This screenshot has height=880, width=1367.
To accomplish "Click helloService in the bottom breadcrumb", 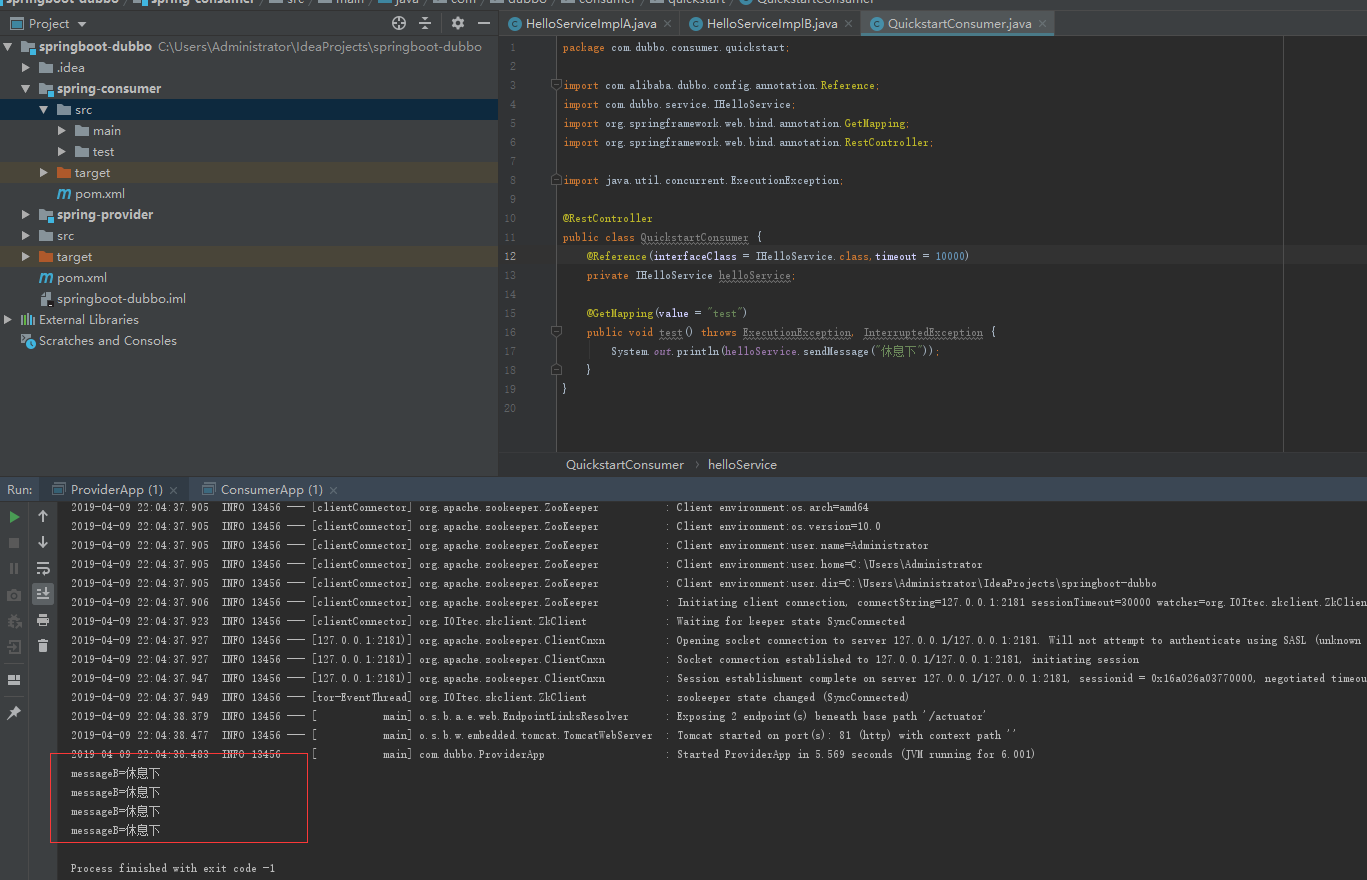I will click(x=742, y=465).
